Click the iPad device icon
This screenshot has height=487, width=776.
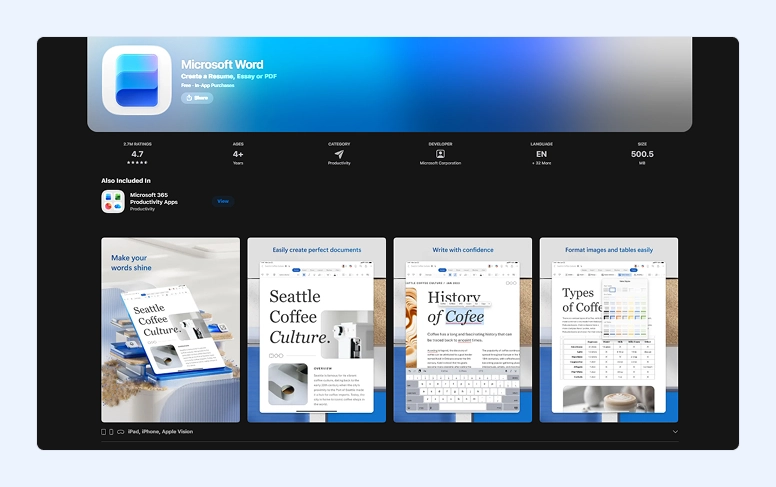[x=103, y=432]
